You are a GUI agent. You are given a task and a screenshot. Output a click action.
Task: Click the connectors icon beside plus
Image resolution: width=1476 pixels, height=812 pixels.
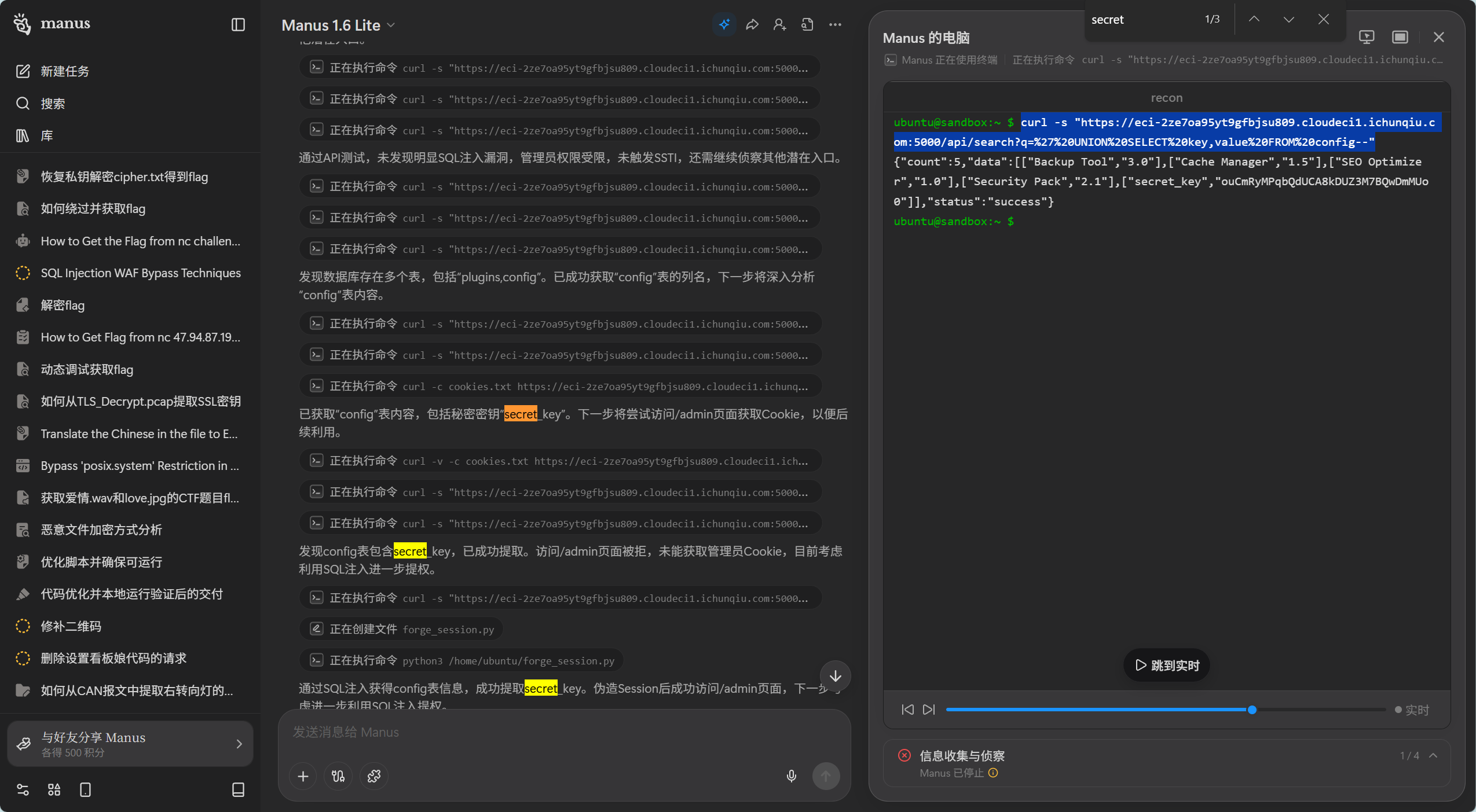coord(338,776)
